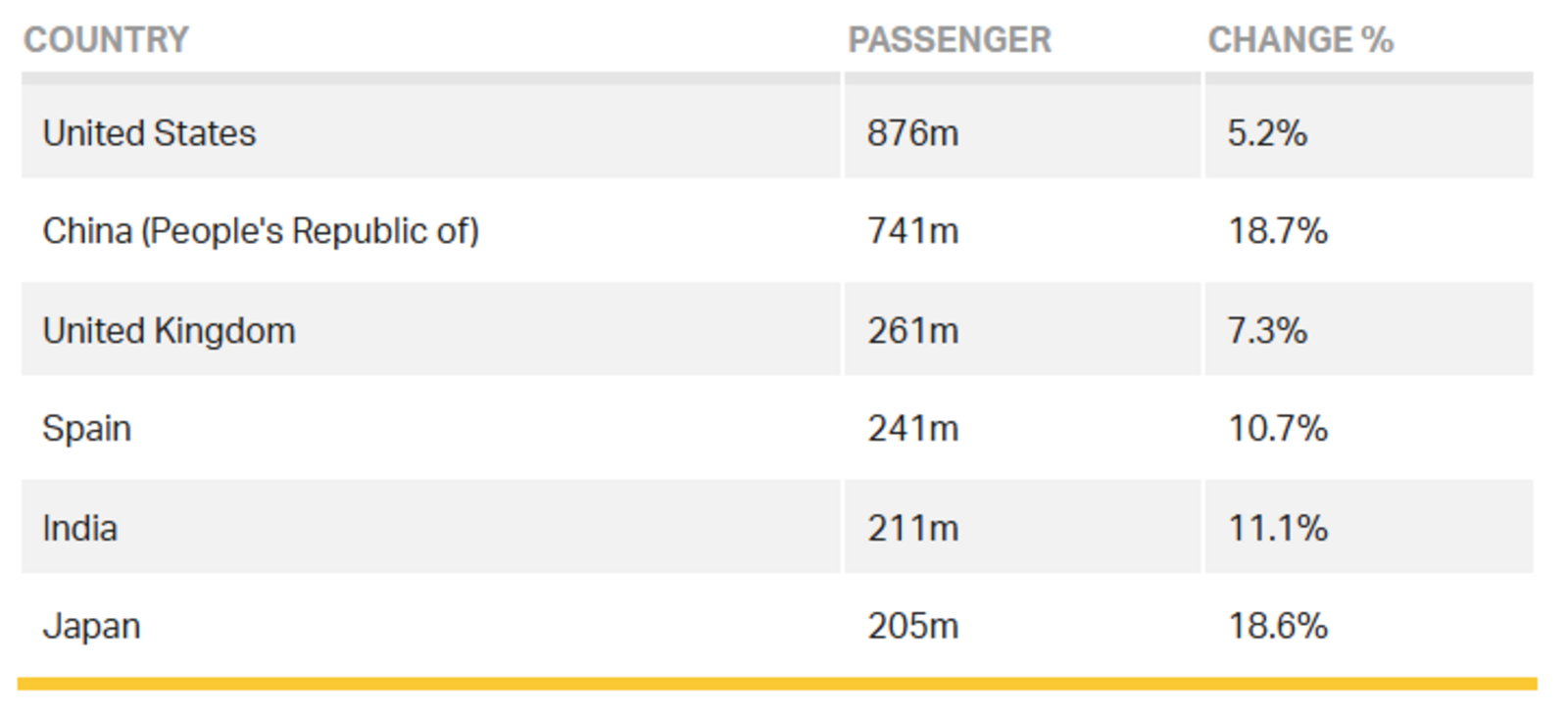
Task: Click the 205m passenger value
Action: coord(912,627)
